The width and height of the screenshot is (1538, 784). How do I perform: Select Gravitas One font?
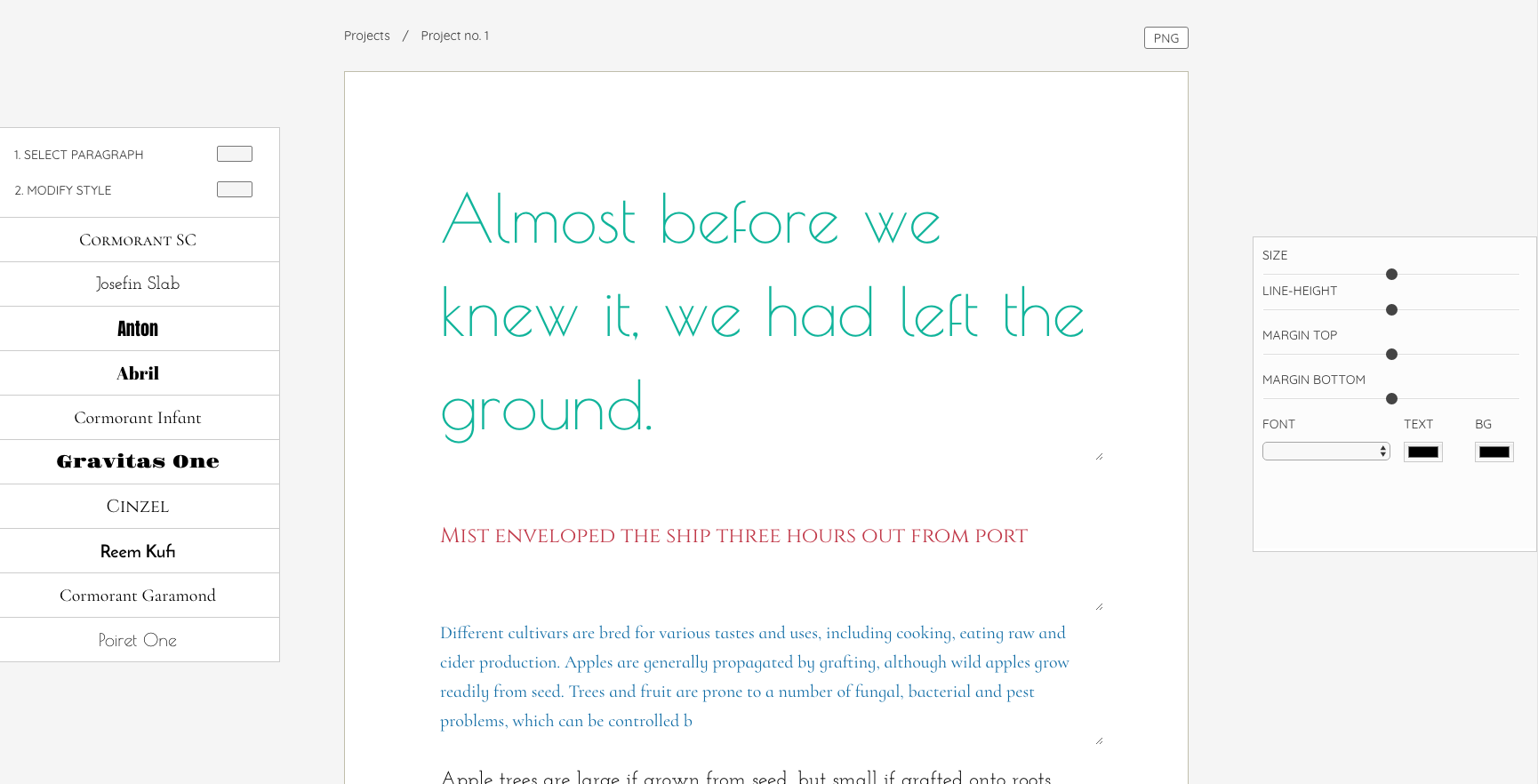[x=138, y=461]
